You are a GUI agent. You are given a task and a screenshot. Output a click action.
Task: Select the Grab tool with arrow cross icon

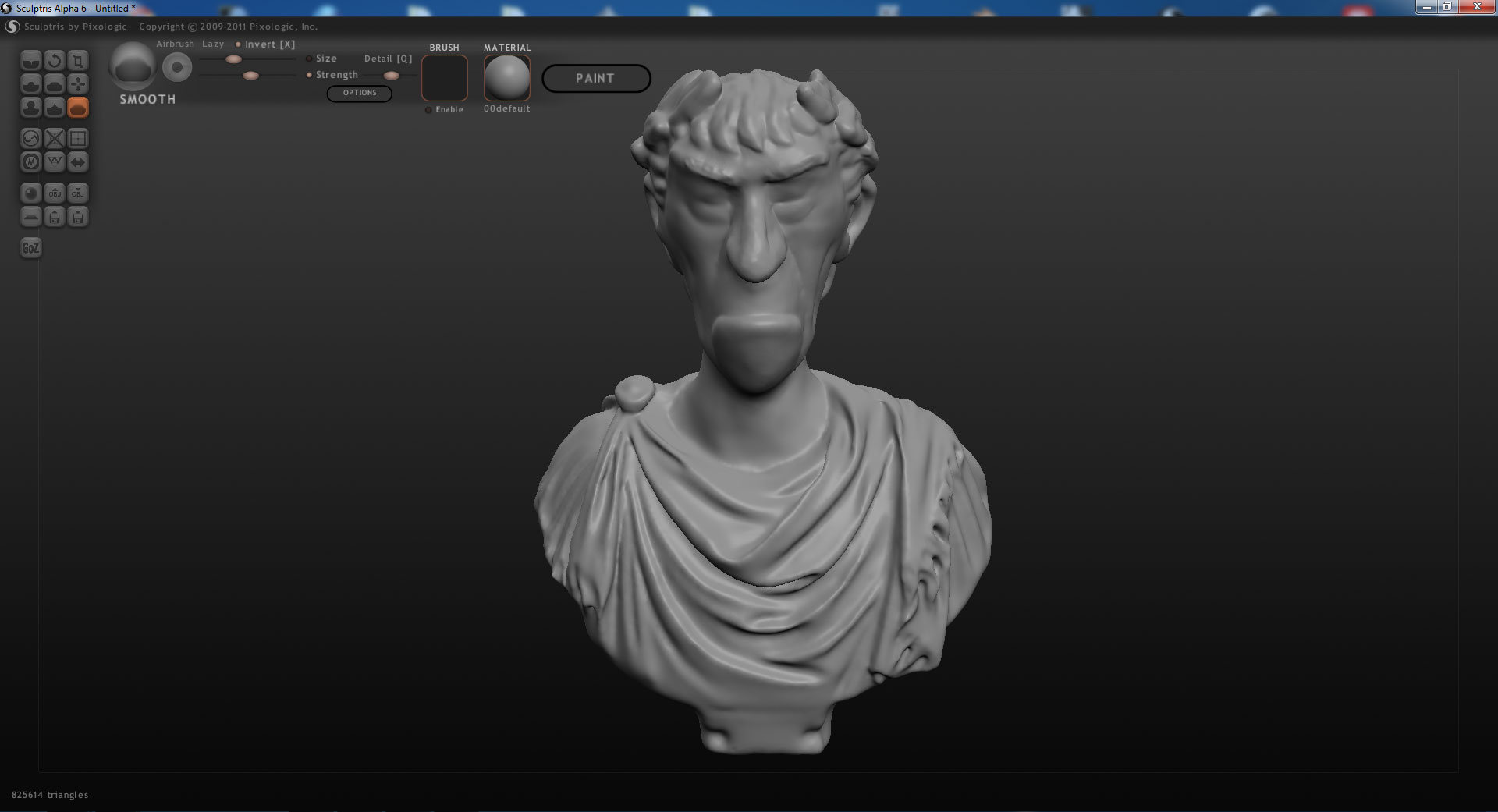pos(78,84)
